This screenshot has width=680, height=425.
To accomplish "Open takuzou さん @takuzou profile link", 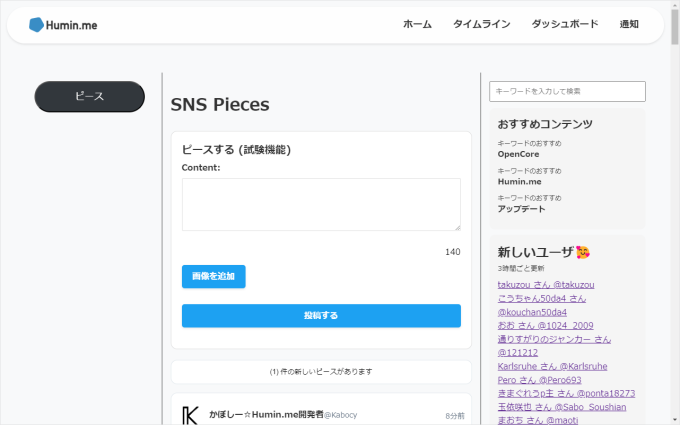I will pyautogui.click(x=546, y=285).
